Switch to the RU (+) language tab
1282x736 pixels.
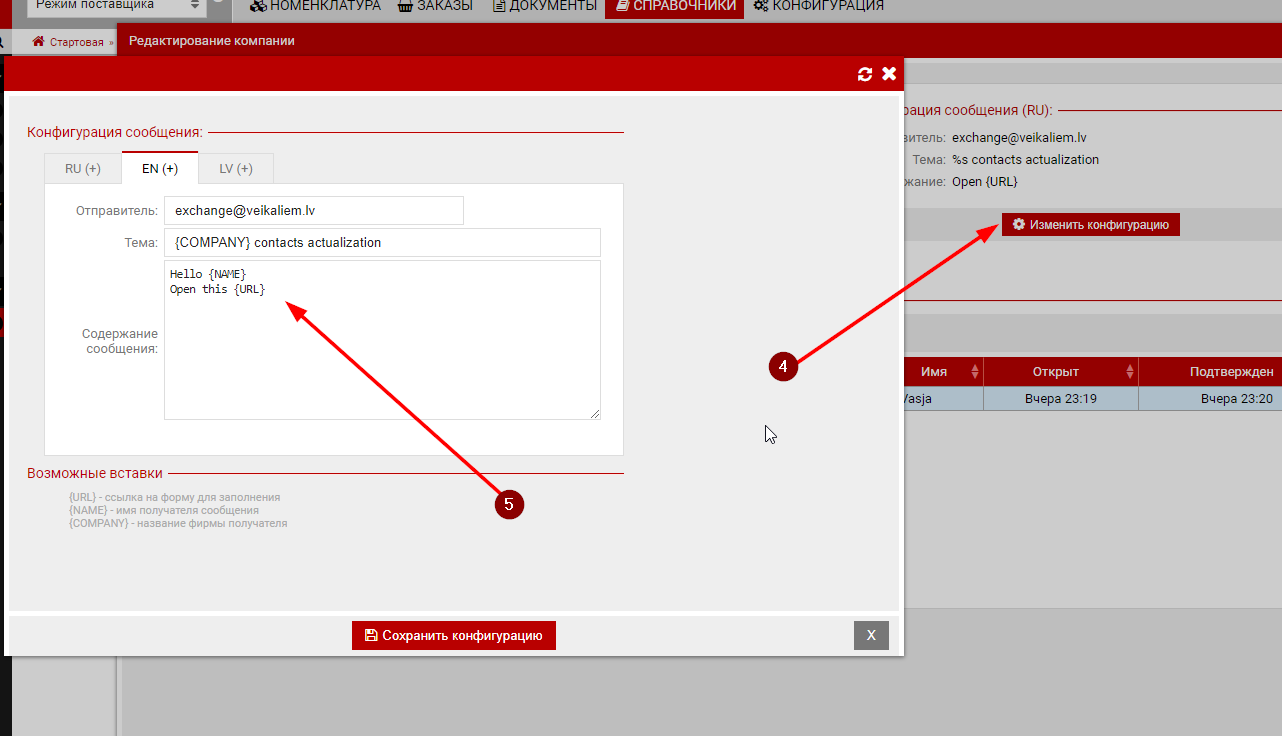(83, 168)
